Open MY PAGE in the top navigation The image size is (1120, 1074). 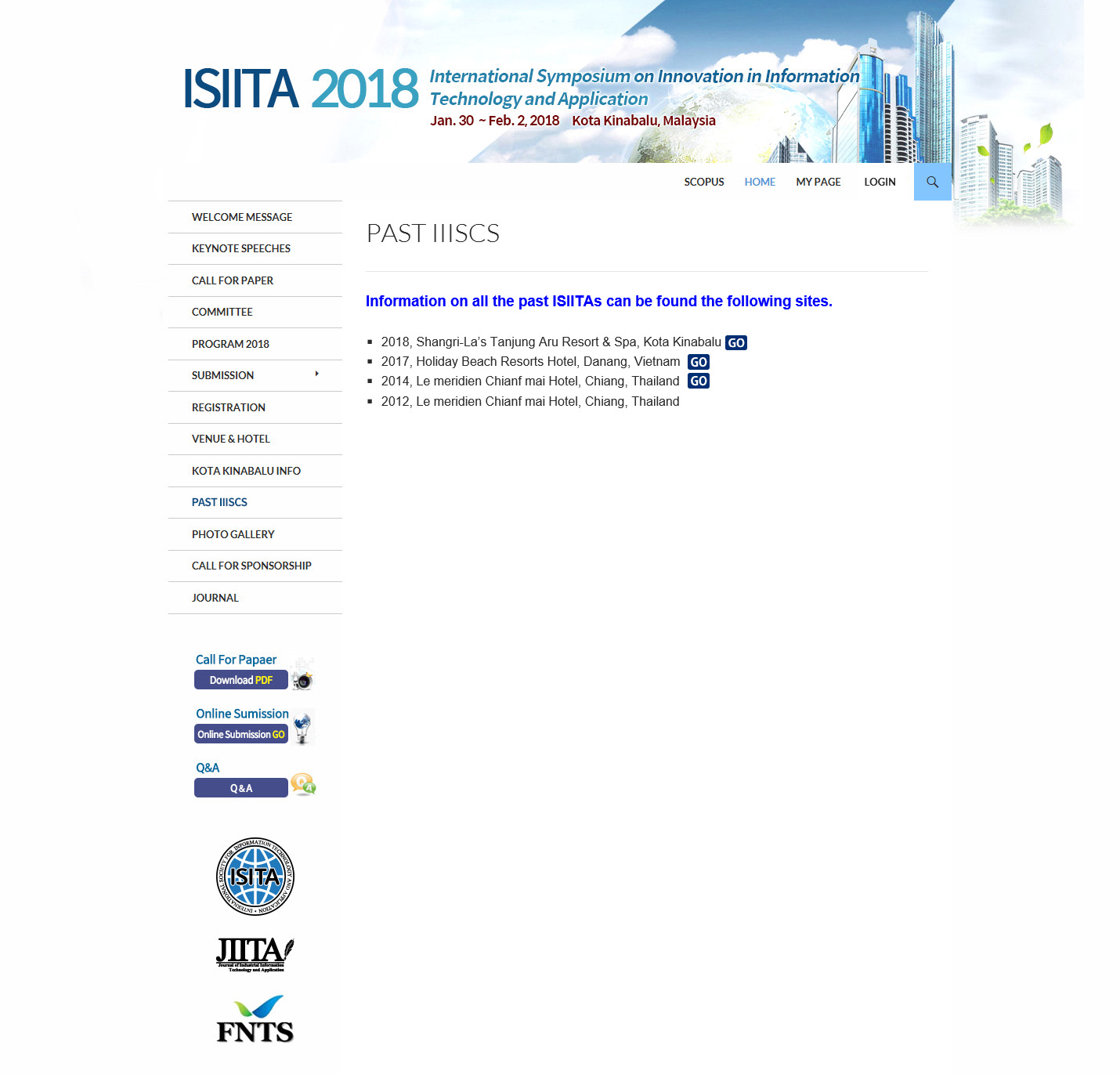(x=818, y=182)
